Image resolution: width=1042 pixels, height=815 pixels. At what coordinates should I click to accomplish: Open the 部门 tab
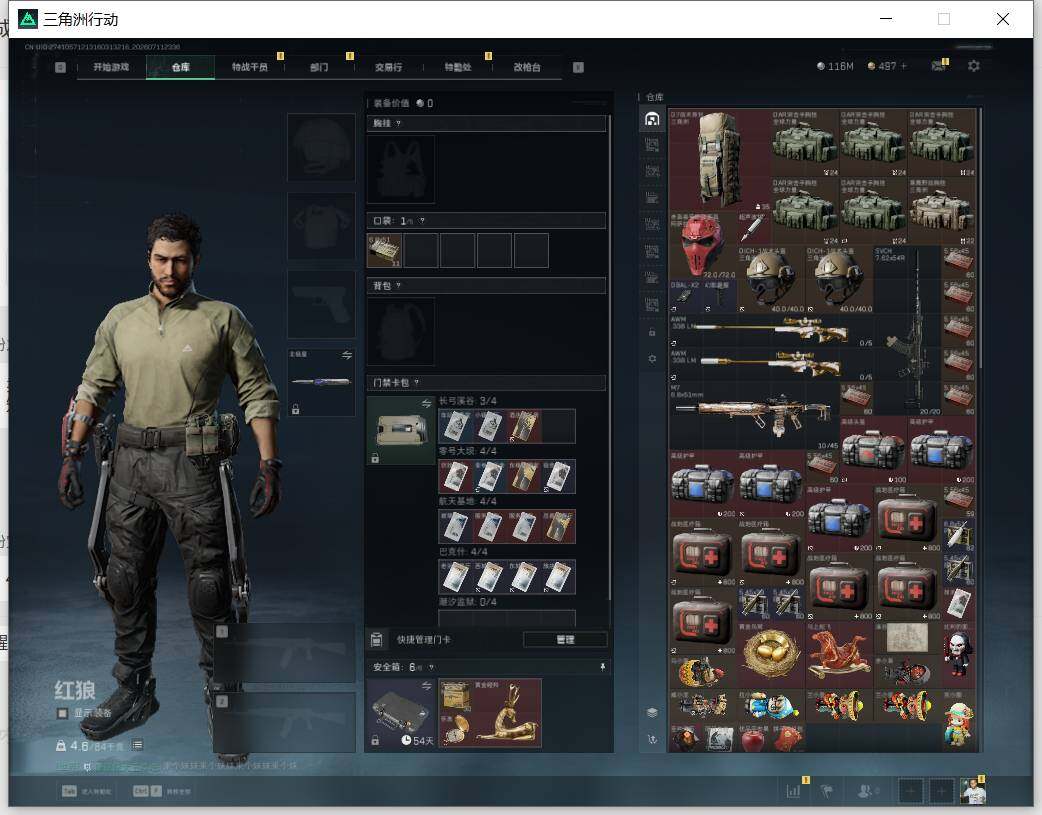coord(319,67)
